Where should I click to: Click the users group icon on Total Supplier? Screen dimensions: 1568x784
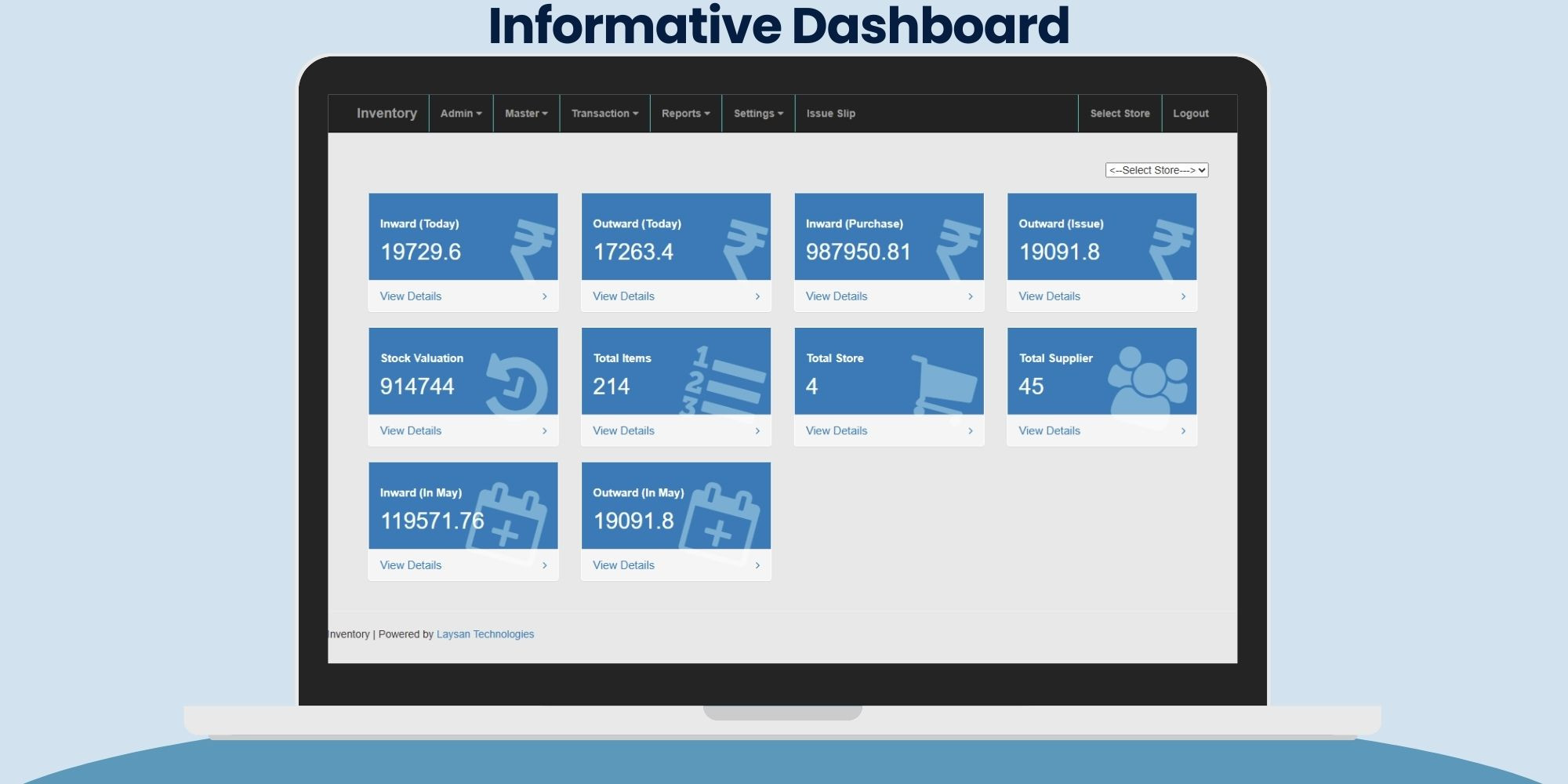(x=1148, y=383)
